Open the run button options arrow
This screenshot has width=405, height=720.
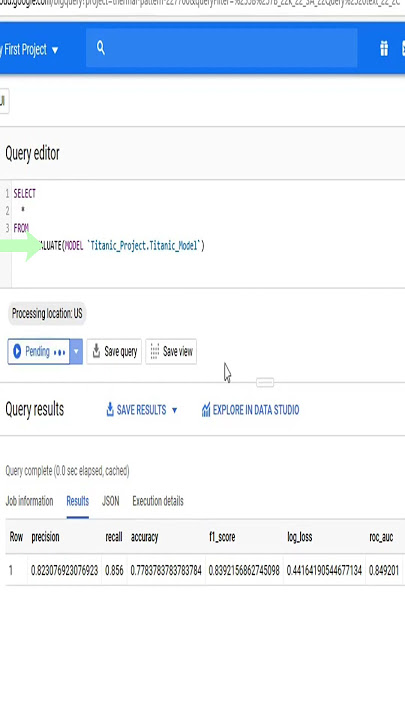(x=76, y=352)
